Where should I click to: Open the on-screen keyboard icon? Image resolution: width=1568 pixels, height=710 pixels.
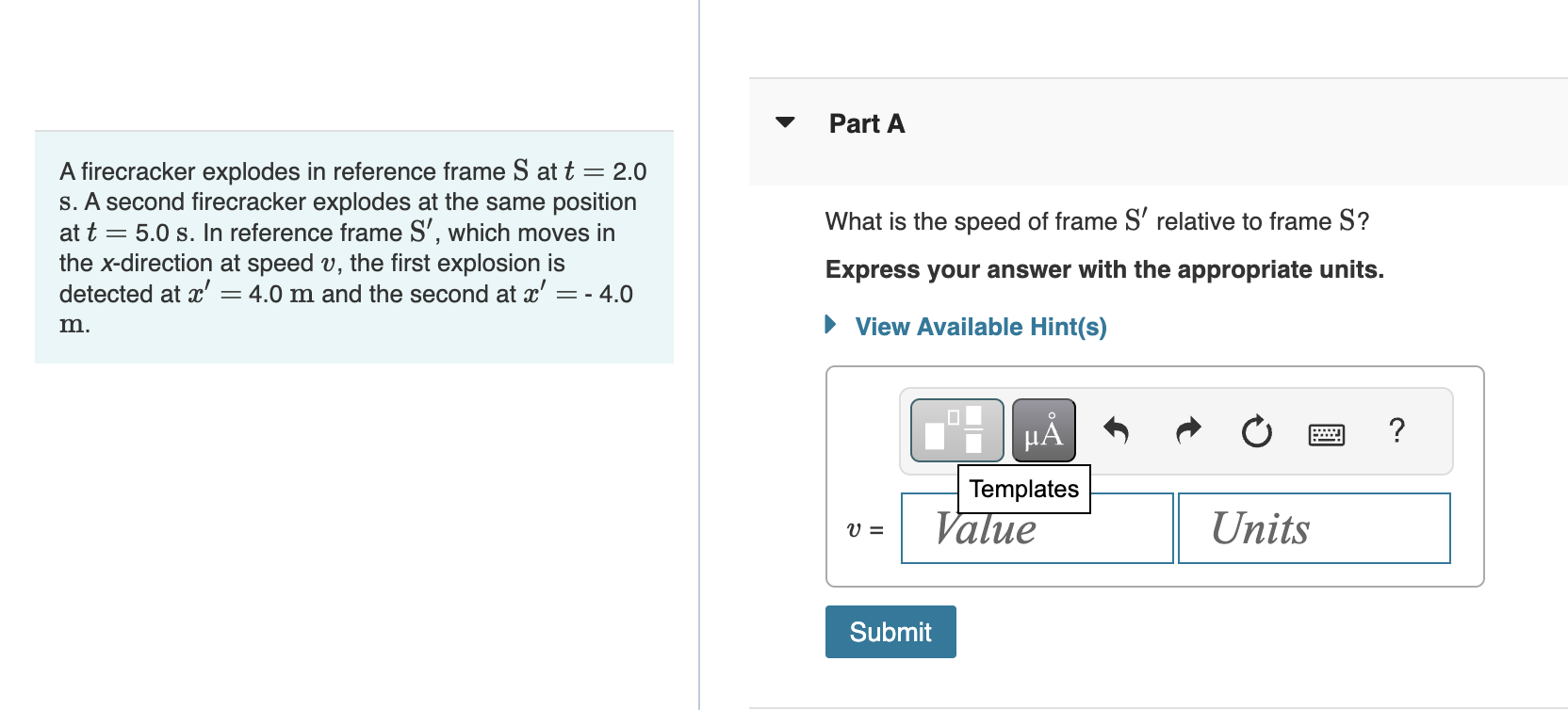(1327, 433)
